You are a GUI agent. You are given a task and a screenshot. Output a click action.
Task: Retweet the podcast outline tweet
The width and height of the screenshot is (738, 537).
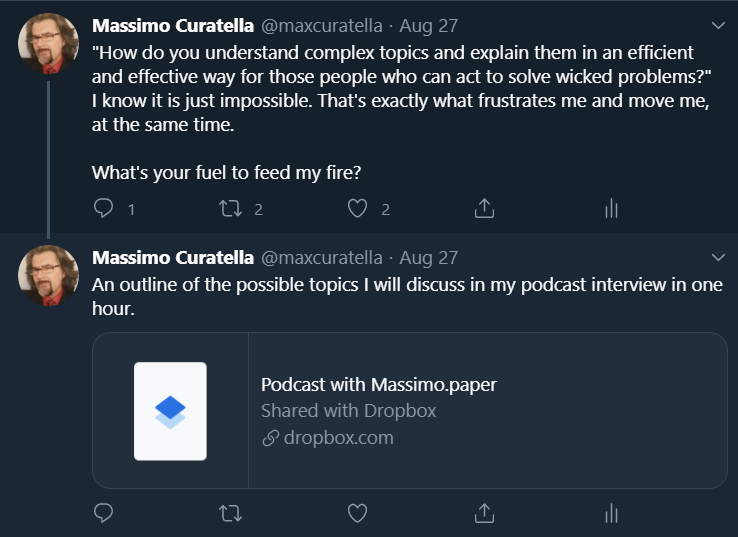tap(230, 513)
